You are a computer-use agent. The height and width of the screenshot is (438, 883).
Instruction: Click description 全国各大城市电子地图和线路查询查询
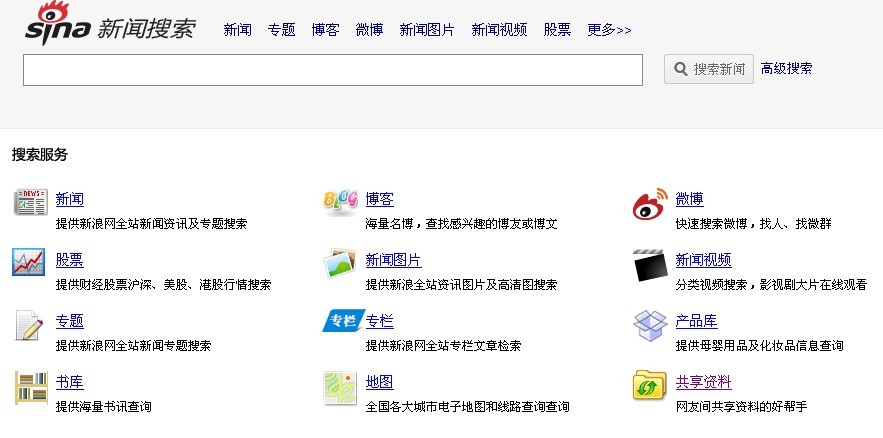(x=467, y=406)
